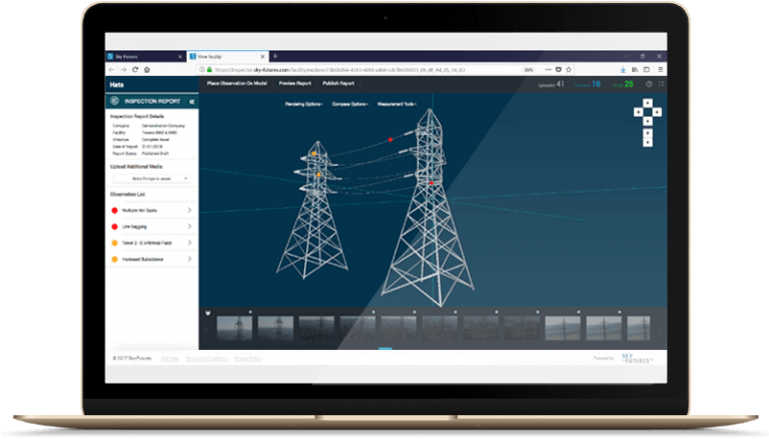This screenshot has height=439, width=769.
Task: Pan the 3D view down
Action: [x=647, y=121]
